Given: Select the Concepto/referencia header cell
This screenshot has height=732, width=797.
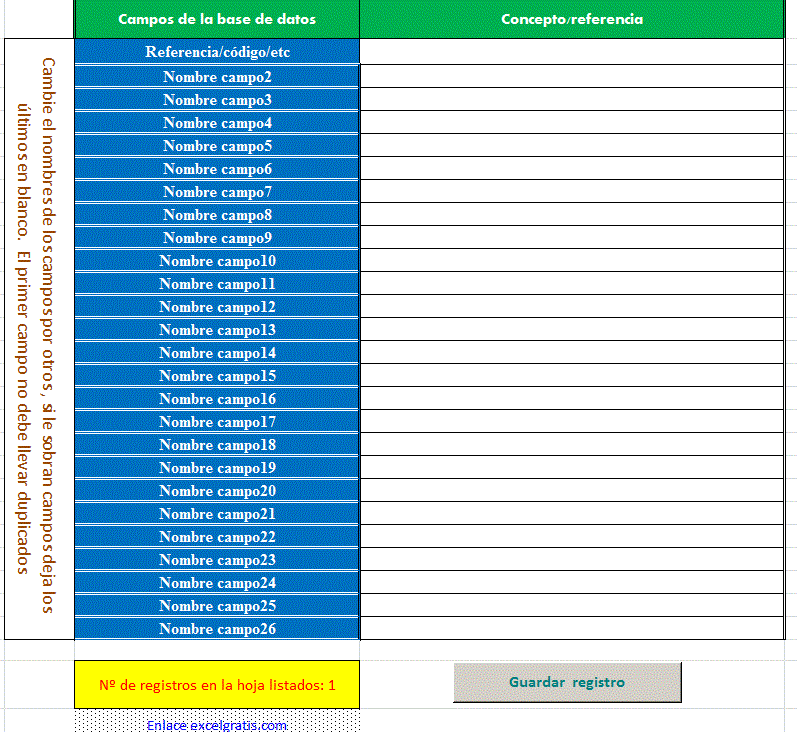Looking at the screenshot, I should pyautogui.click(x=572, y=19).
